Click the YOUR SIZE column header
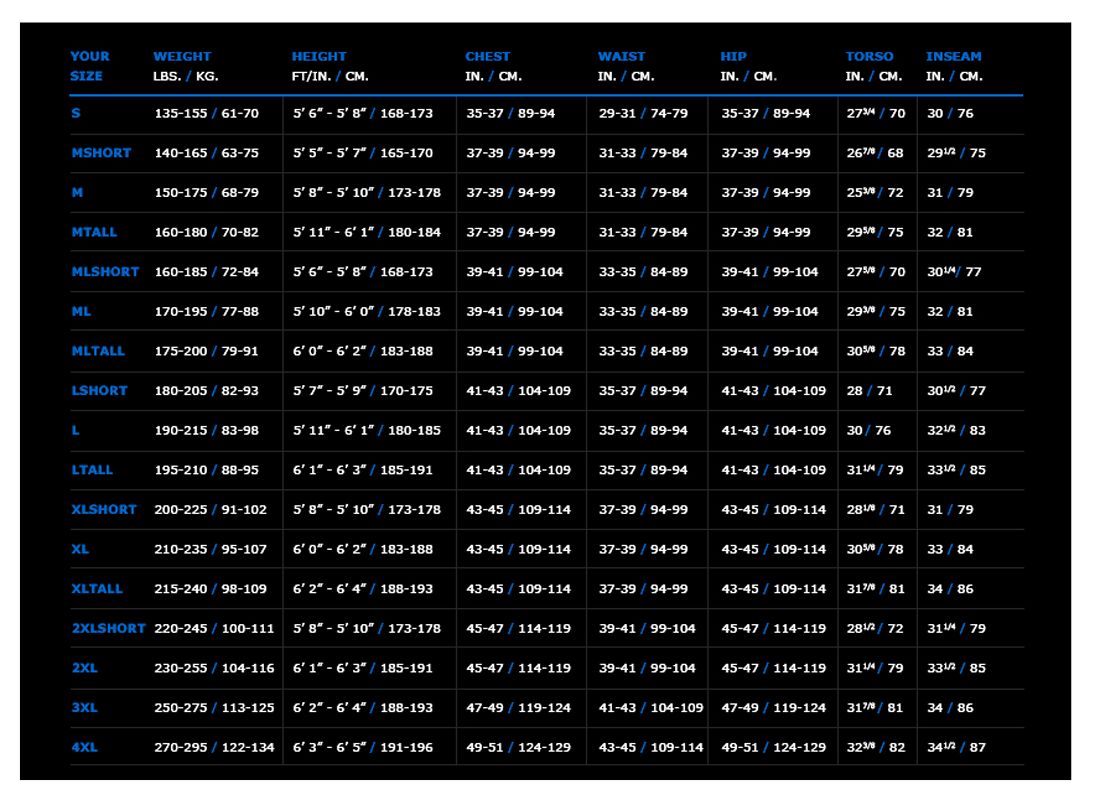 pyautogui.click(x=89, y=66)
